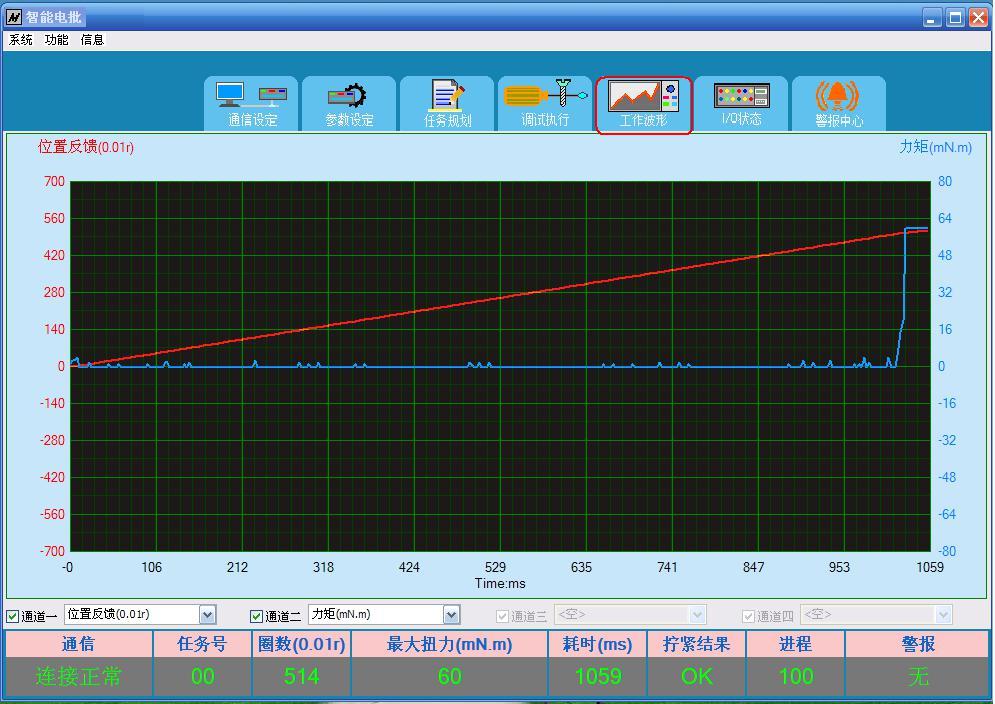Screen dimensions: 995x704
Task: Click the 通信 column header
Action: point(79,644)
